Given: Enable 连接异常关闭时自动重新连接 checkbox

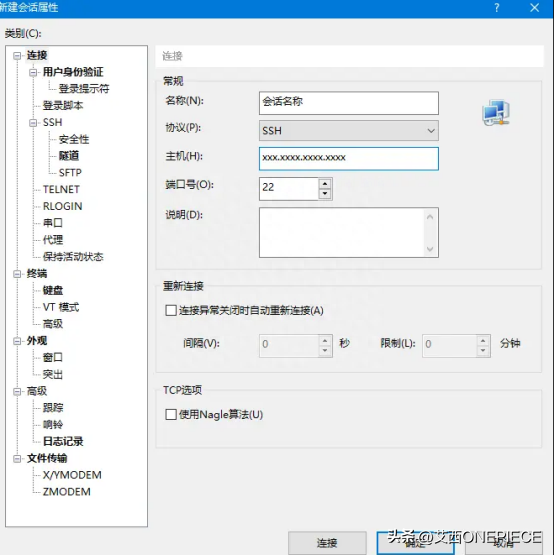Looking at the screenshot, I should point(171,311).
